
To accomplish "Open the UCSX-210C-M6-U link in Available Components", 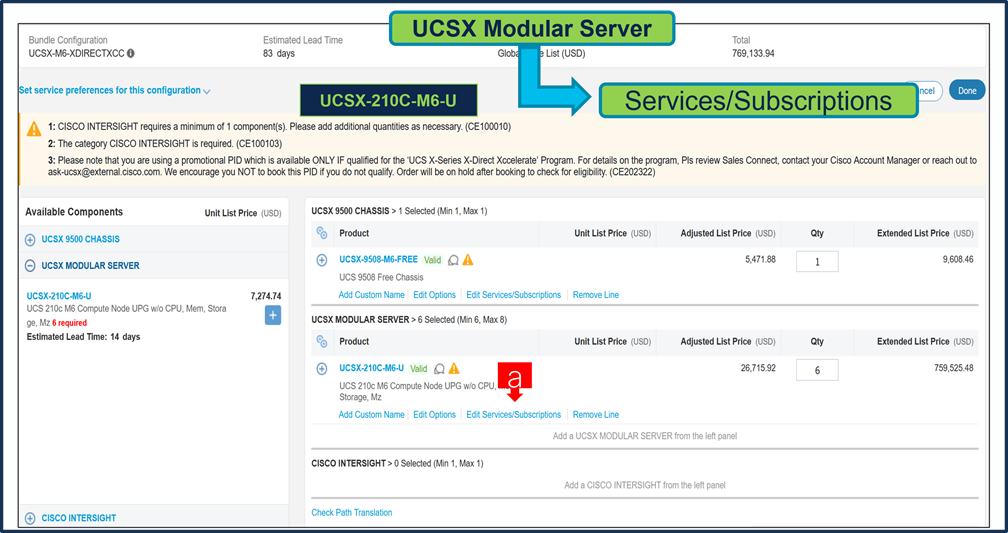I will 59,296.
